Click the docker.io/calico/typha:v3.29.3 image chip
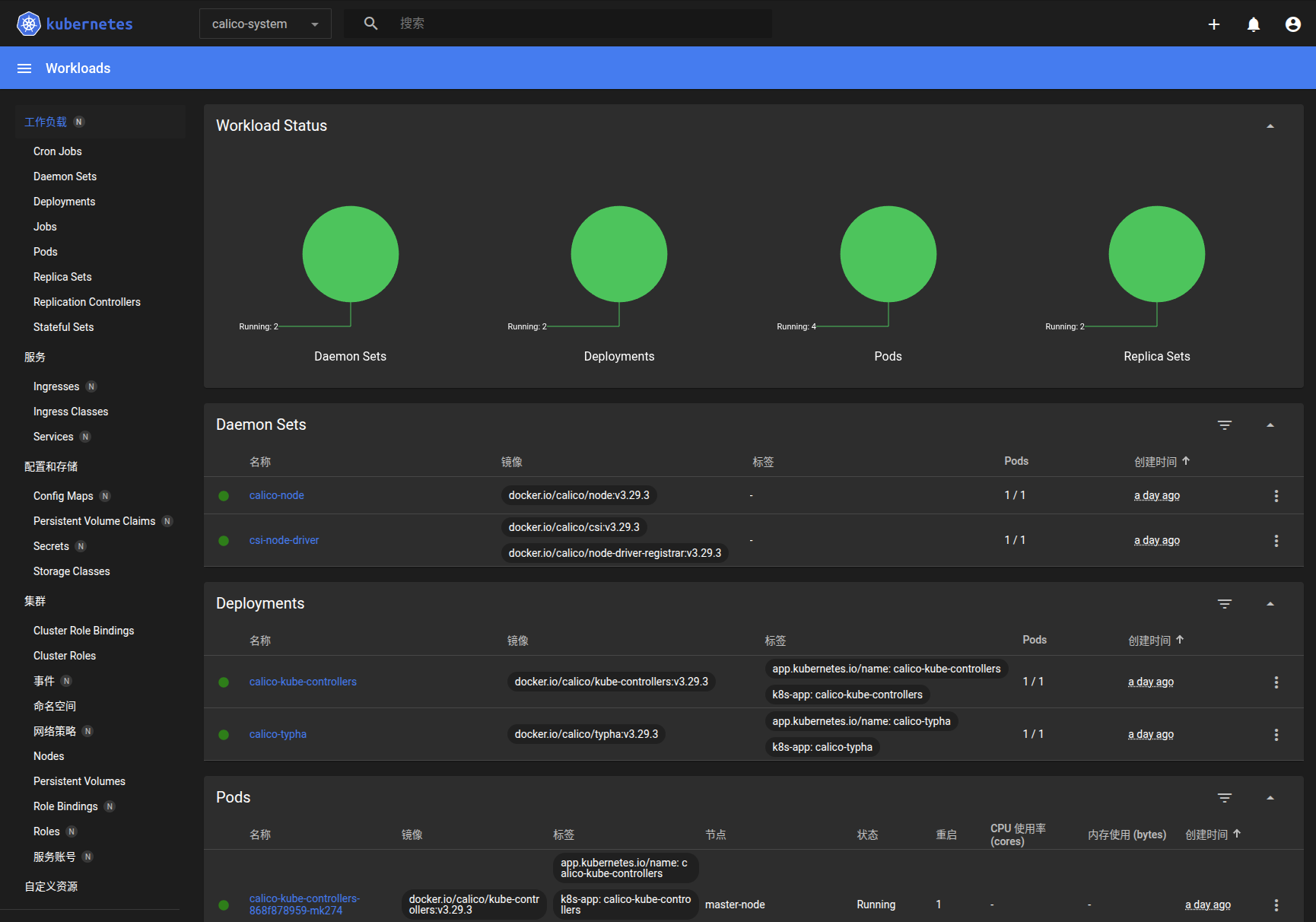 click(x=586, y=734)
